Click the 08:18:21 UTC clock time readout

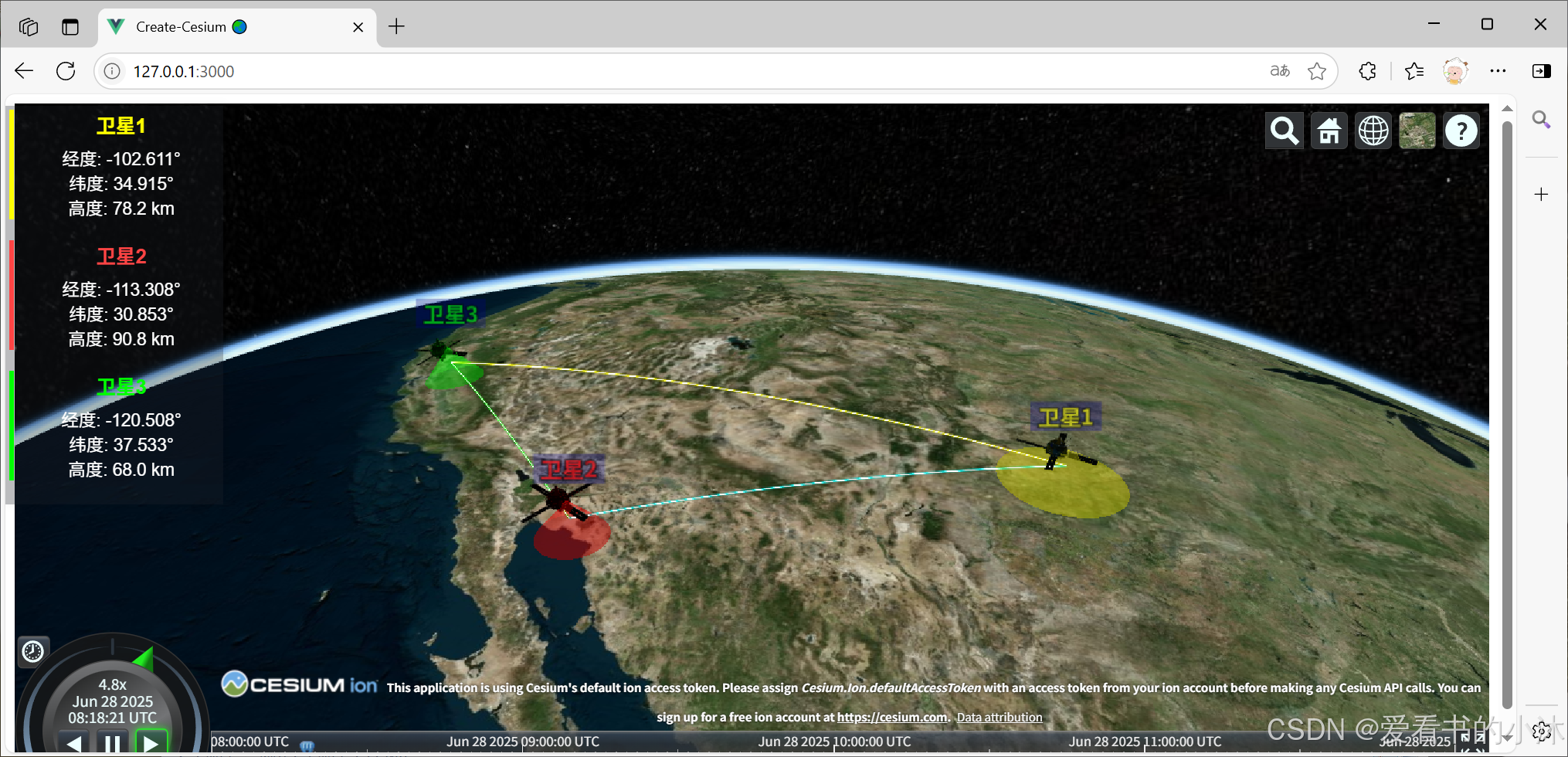[113, 718]
